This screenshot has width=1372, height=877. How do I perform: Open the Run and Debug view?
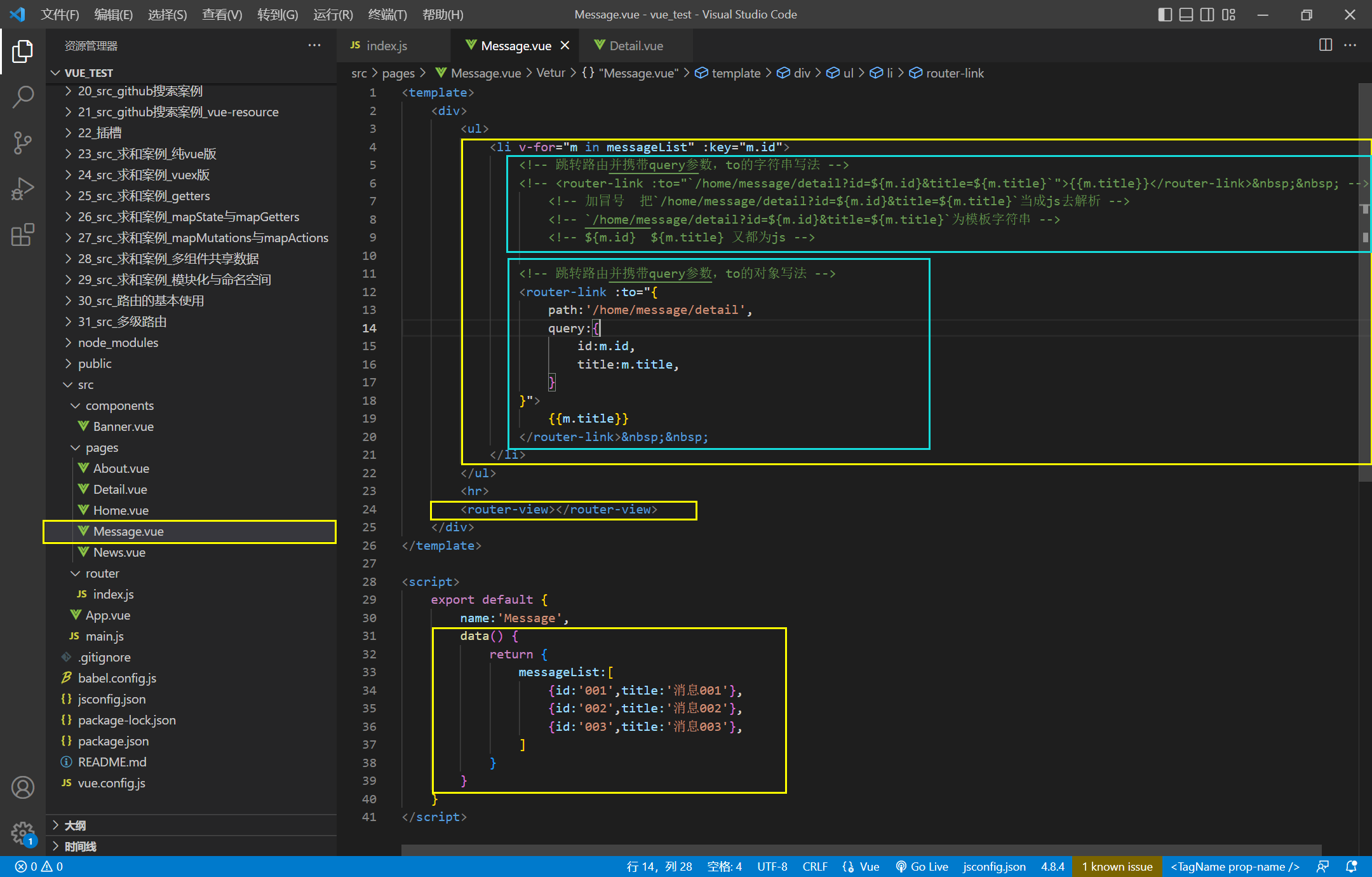[x=23, y=189]
